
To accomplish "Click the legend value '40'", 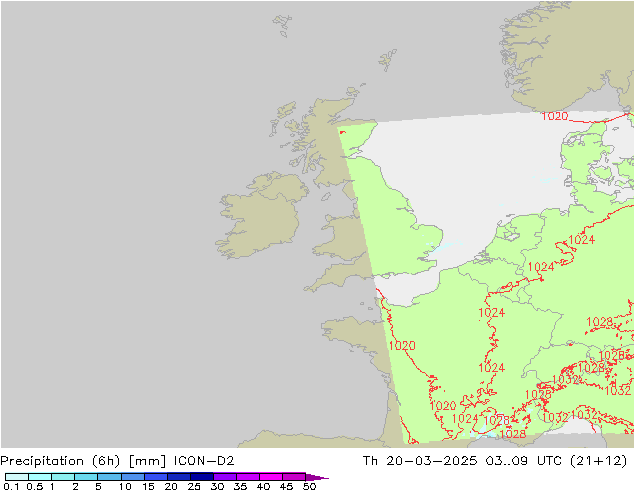I will [x=263, y=486].
